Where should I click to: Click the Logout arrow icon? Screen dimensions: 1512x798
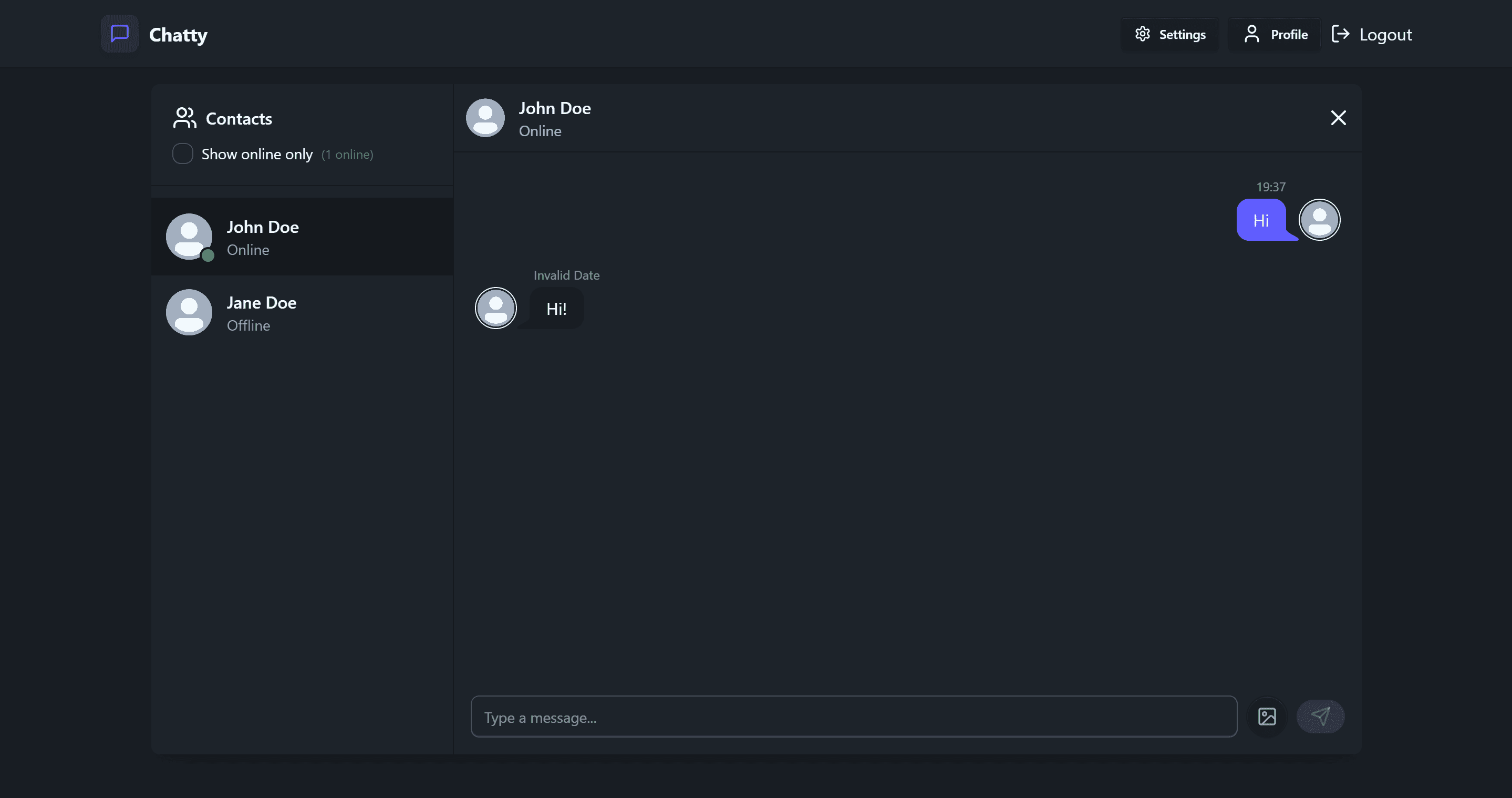click(x=1341, y=34)
